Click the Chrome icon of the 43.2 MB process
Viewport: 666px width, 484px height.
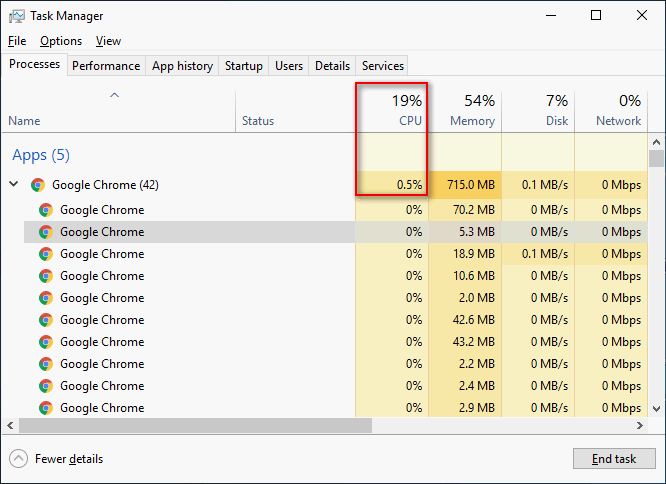point(46,342)
